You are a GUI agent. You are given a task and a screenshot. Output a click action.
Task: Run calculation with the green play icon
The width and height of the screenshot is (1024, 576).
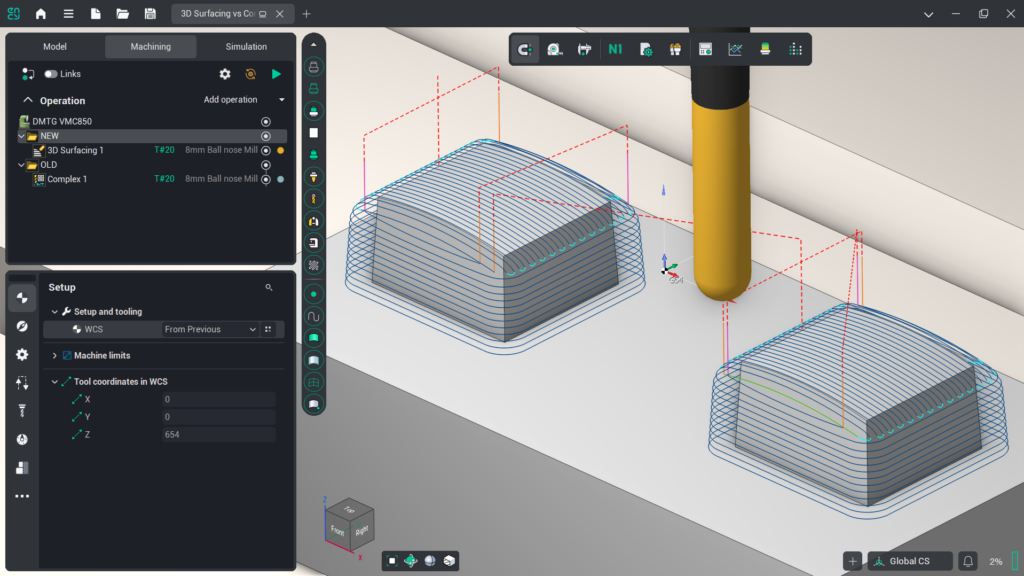coord(276,74)
